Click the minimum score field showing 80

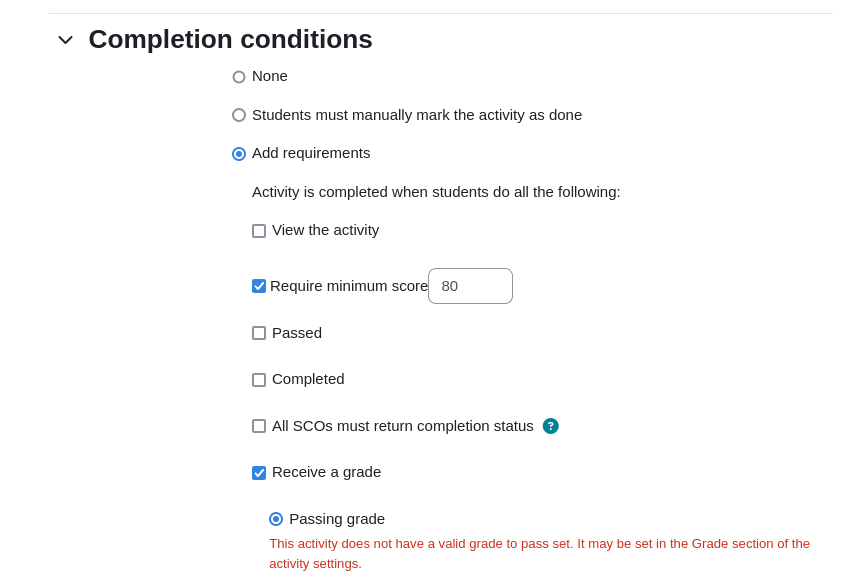tap(470, 286)
